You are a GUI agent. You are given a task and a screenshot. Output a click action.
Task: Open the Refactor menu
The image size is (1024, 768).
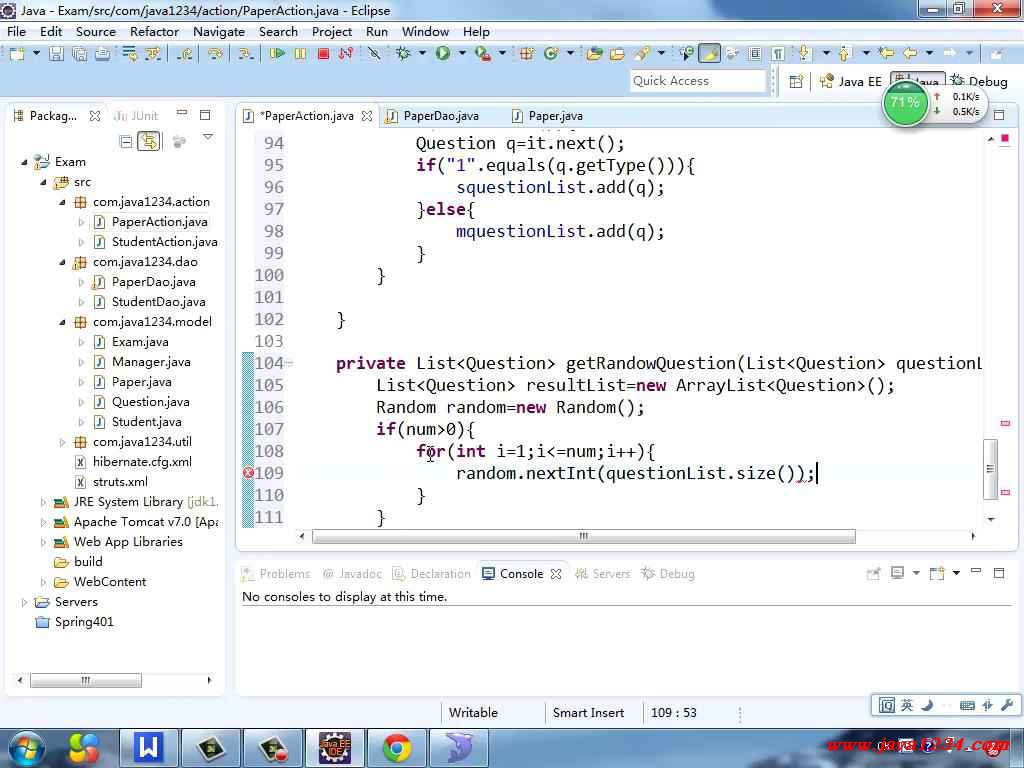154,31
